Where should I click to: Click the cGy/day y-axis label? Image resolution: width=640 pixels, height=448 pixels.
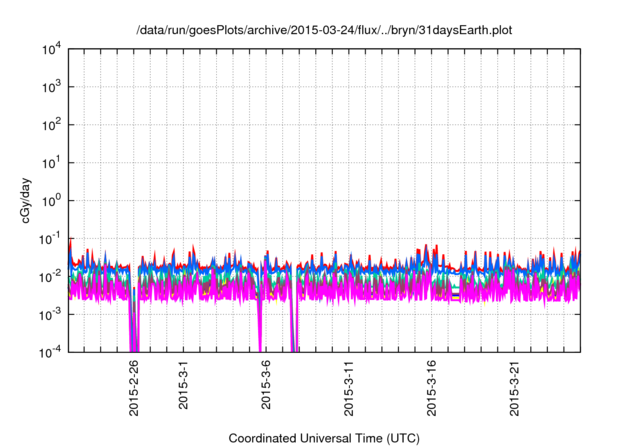pyautogui.click(x=26, y=200)
